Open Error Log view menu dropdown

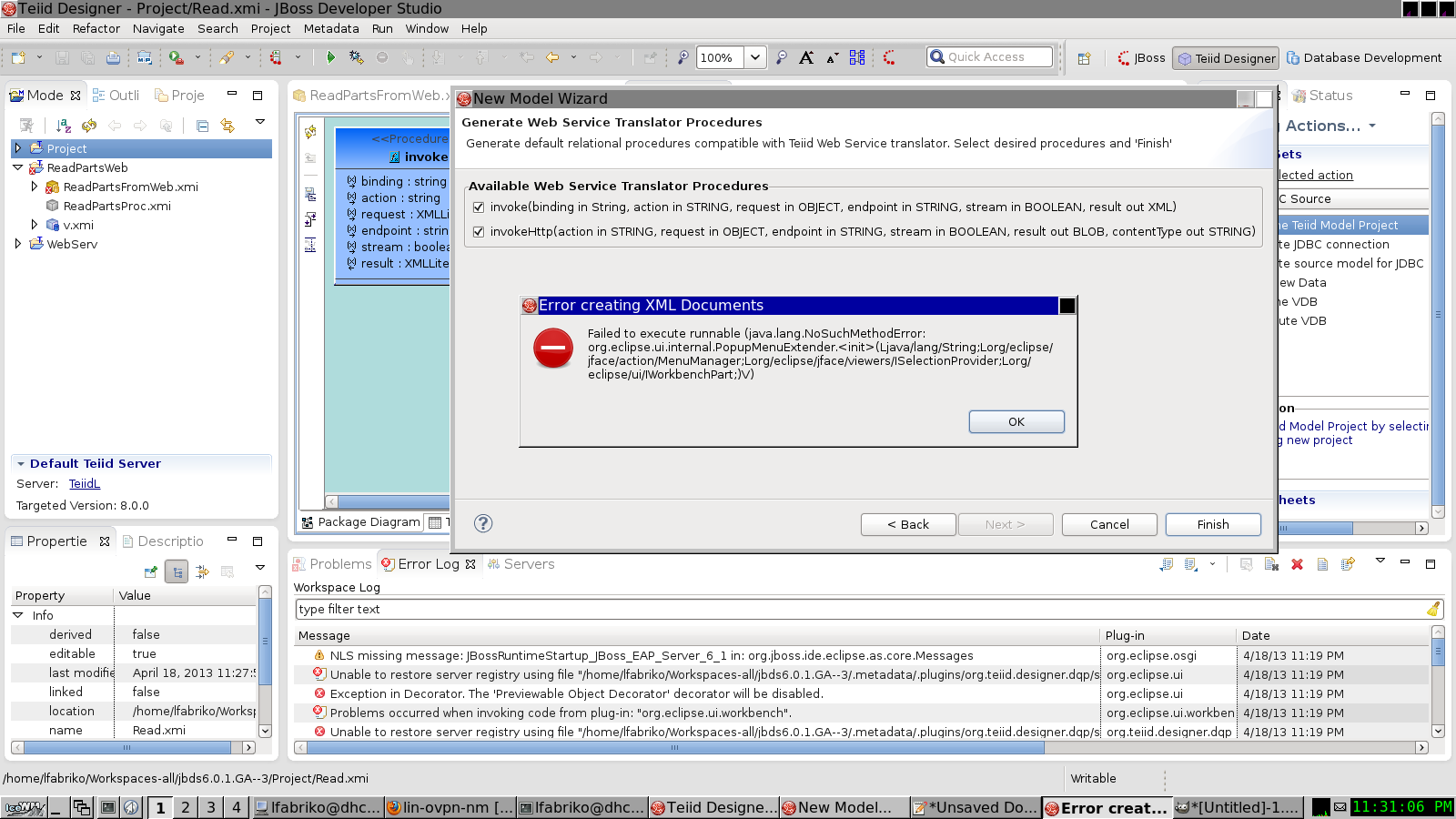1380,561
